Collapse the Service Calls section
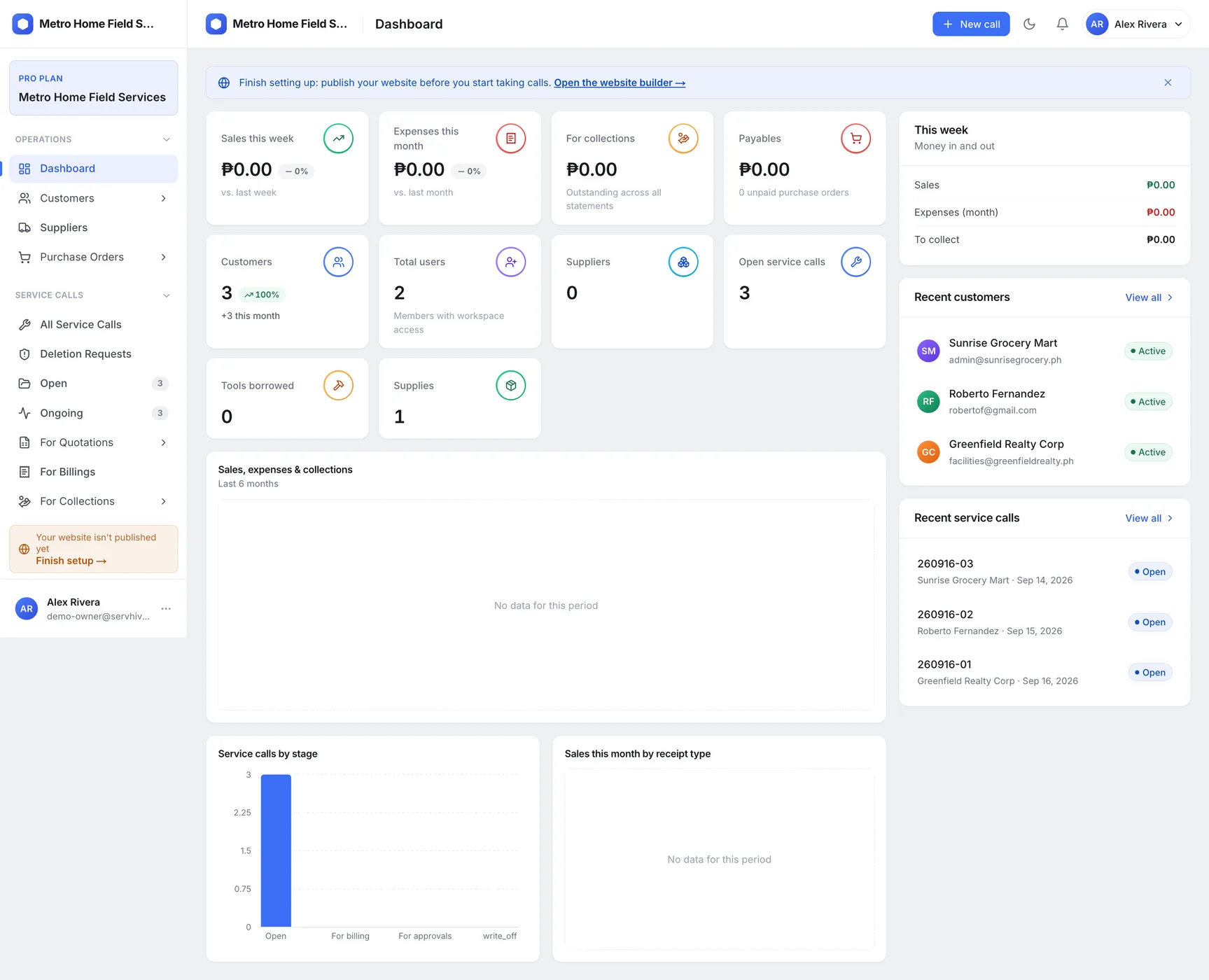This screenshot has height=980, width=1209. (167, 295)
